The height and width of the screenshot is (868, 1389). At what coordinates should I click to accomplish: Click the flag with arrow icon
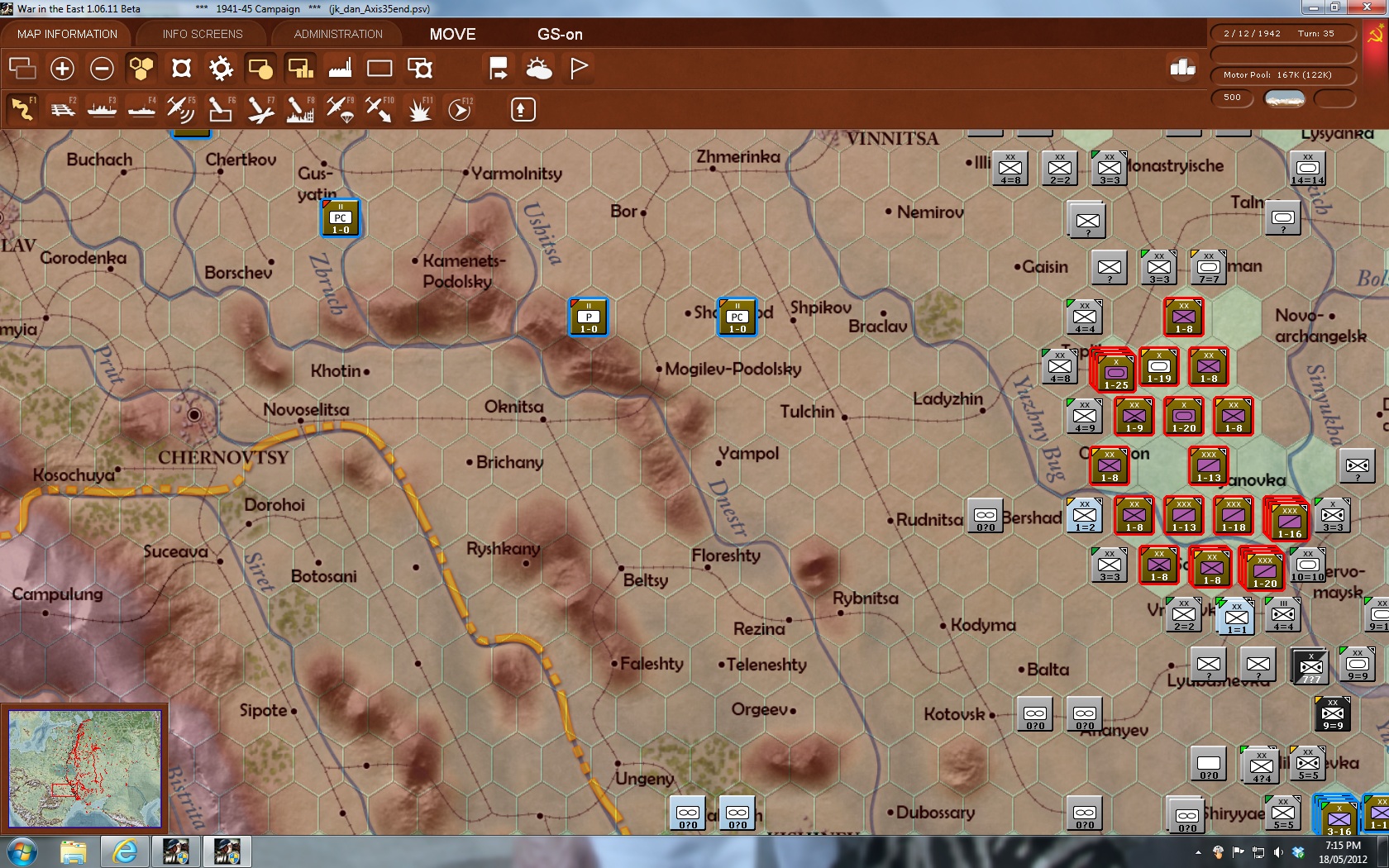(499, 69)
